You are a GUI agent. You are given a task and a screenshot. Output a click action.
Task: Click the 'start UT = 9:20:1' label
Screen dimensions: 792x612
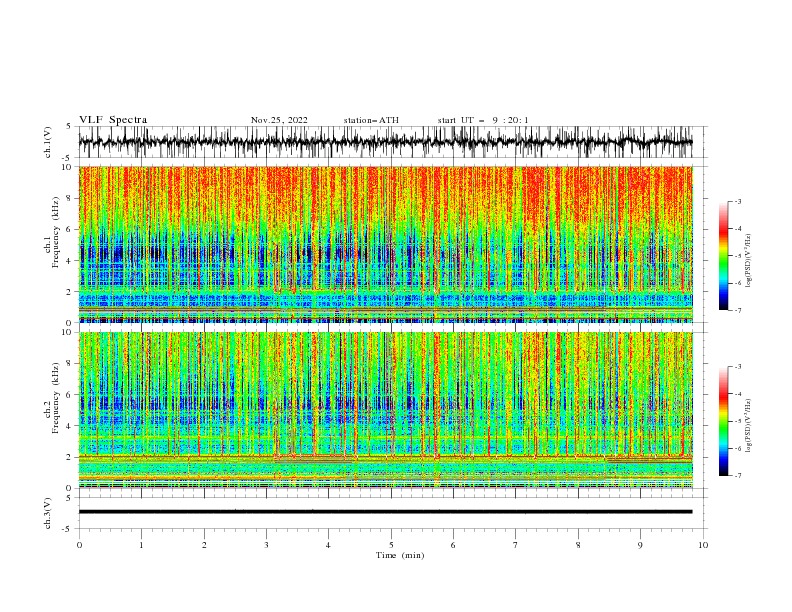(x=483, y=120)
